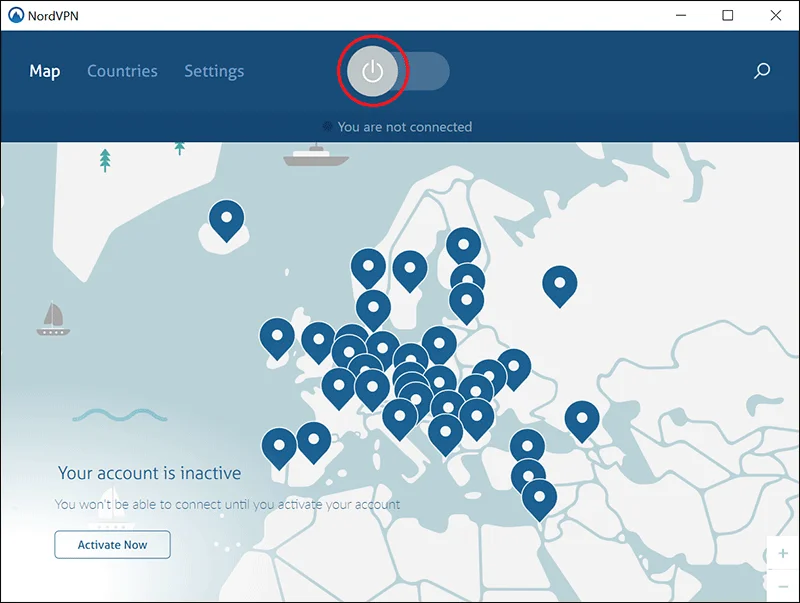Viewport: 800px width, 603px height.
Task: Select the Finland server pin
Action: click(464, 246)
